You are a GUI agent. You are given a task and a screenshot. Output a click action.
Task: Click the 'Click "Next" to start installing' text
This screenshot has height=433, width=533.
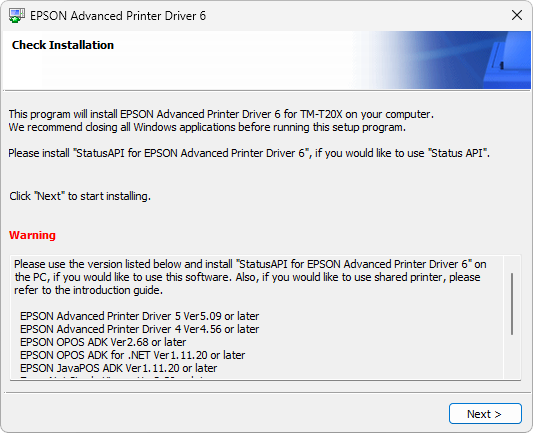point(80,196)
